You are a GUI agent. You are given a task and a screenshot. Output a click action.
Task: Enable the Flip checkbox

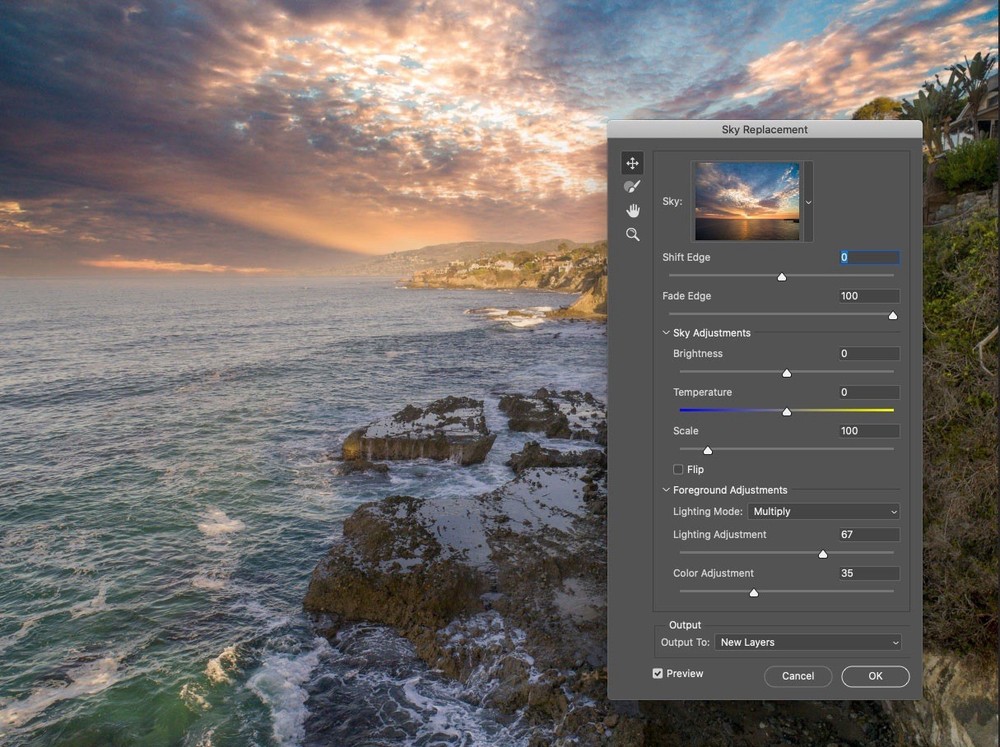pos(677,469)
